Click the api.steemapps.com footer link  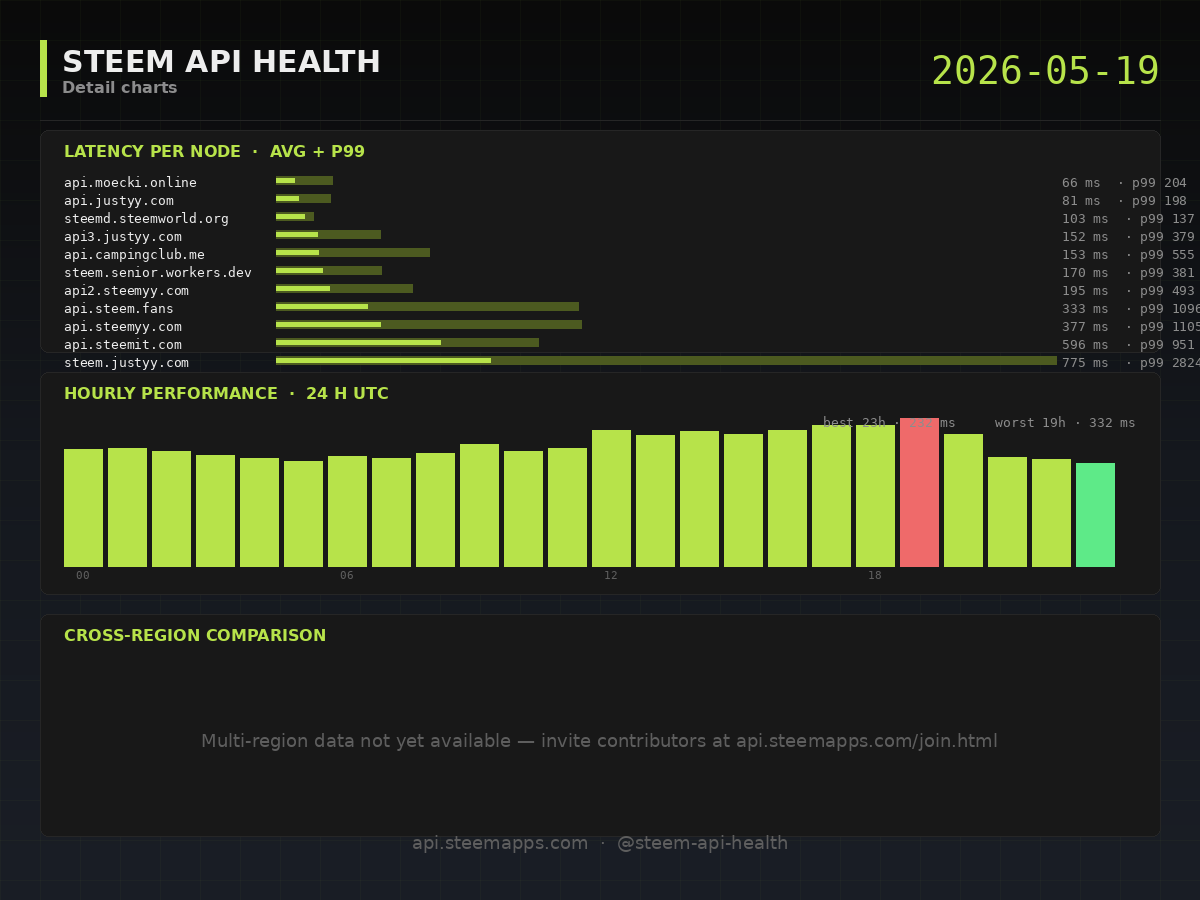500,843
